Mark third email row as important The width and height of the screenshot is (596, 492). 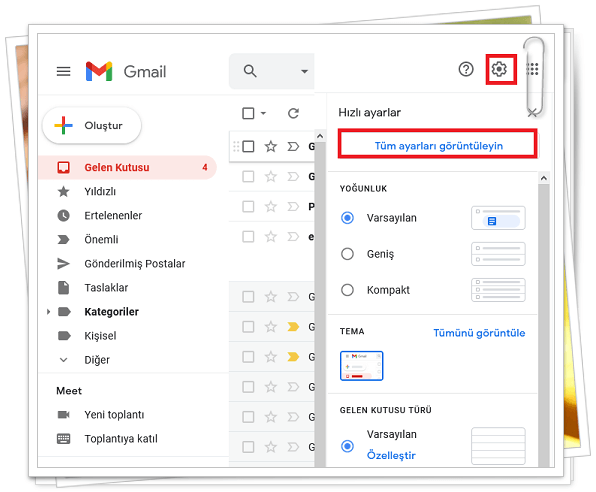(x=293, y=206)
